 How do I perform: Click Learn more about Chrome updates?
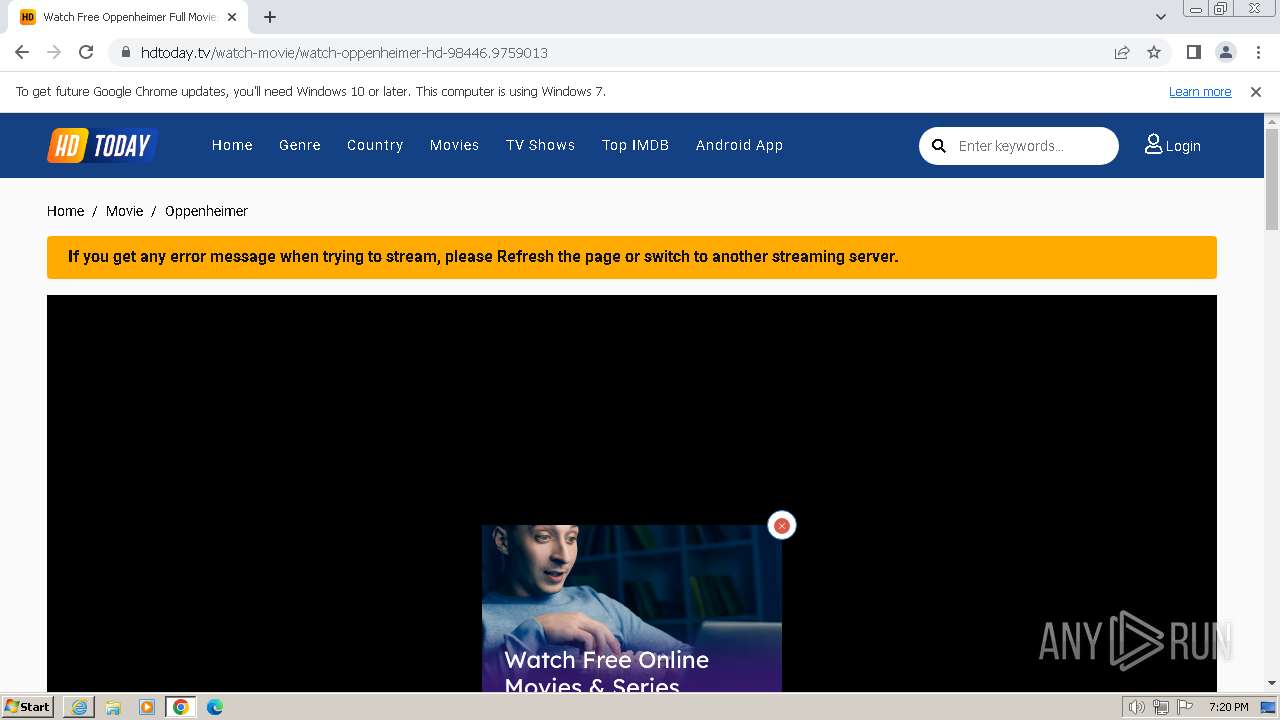tap(1200, 92)
